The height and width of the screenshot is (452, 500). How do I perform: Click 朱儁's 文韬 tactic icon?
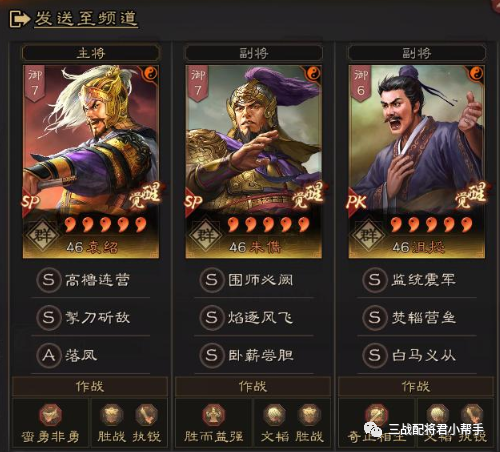point(275,415)
